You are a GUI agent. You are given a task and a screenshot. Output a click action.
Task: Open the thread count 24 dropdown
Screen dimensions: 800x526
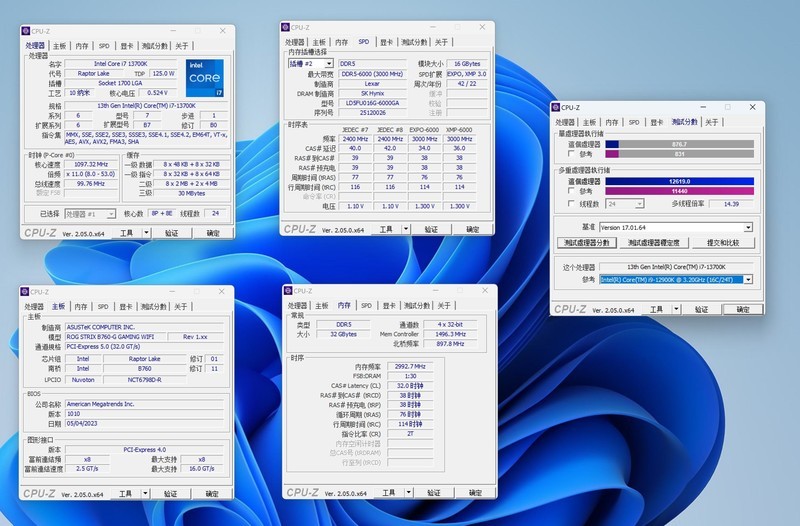[639, 204]
